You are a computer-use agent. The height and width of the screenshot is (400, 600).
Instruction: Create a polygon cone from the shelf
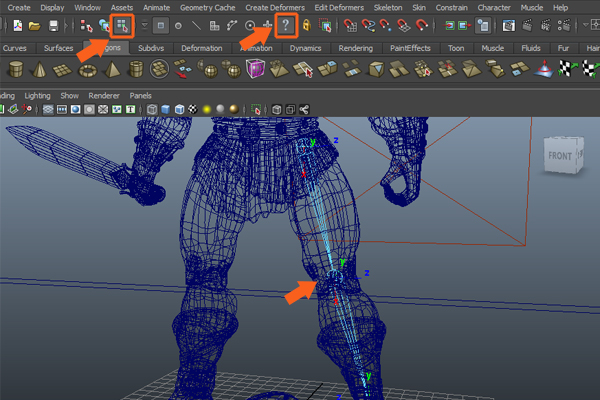tap(41, 69)
